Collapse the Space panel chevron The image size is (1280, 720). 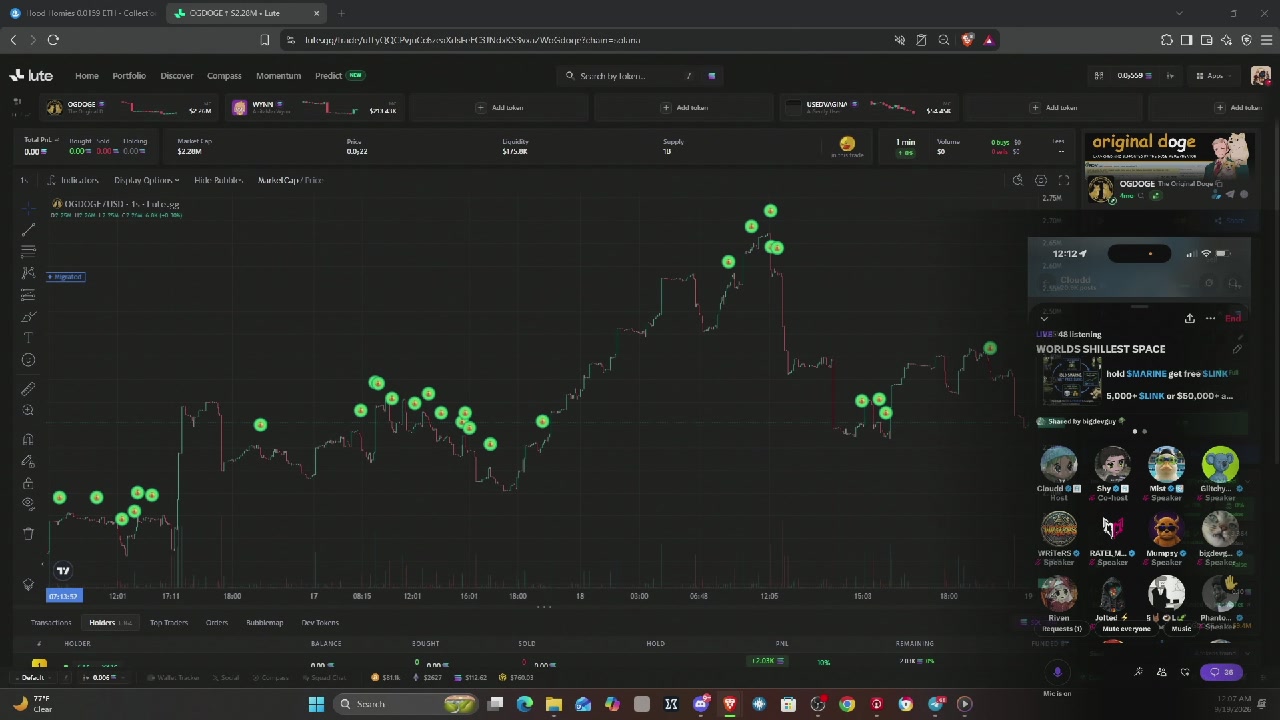point(1044,319)
